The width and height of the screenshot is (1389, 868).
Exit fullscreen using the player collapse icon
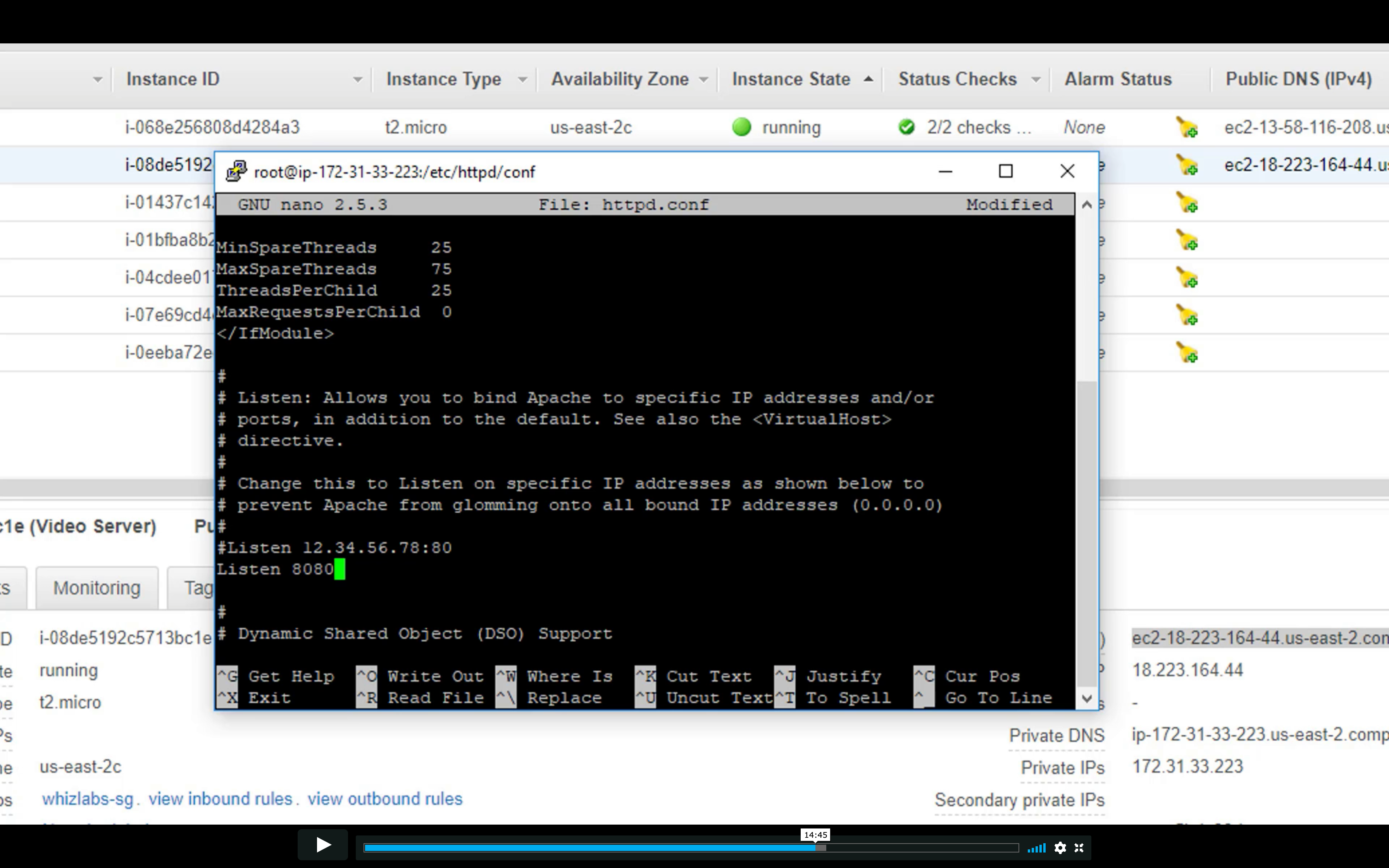(1079, 848)
